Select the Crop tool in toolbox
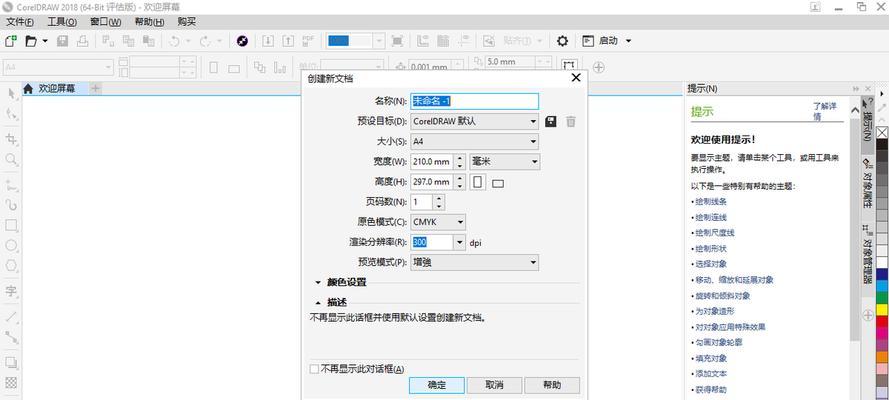889x400 pixels. click(x=11, y=139)
